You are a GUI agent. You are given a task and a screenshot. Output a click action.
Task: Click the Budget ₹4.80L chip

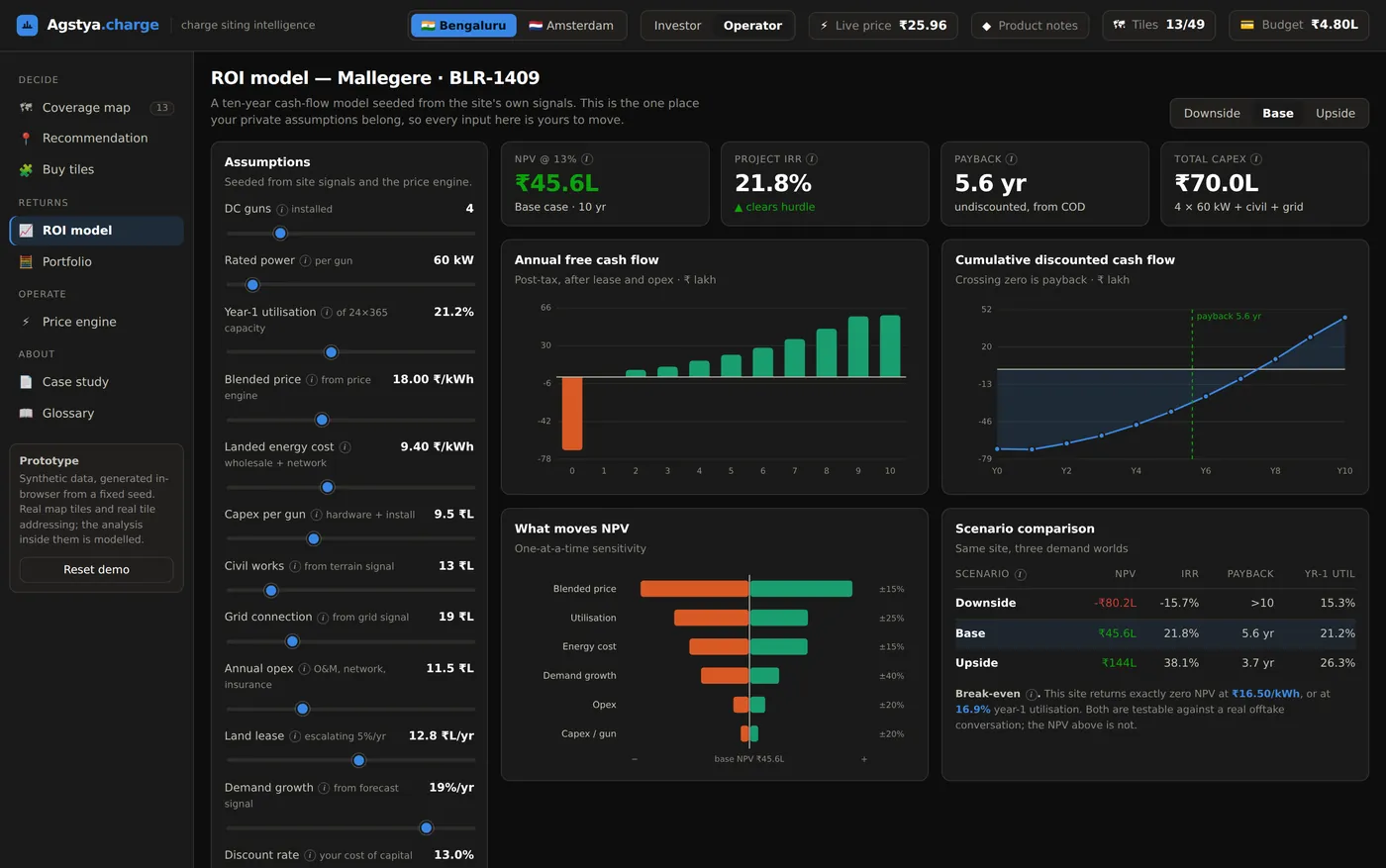tap(1299, 25)
